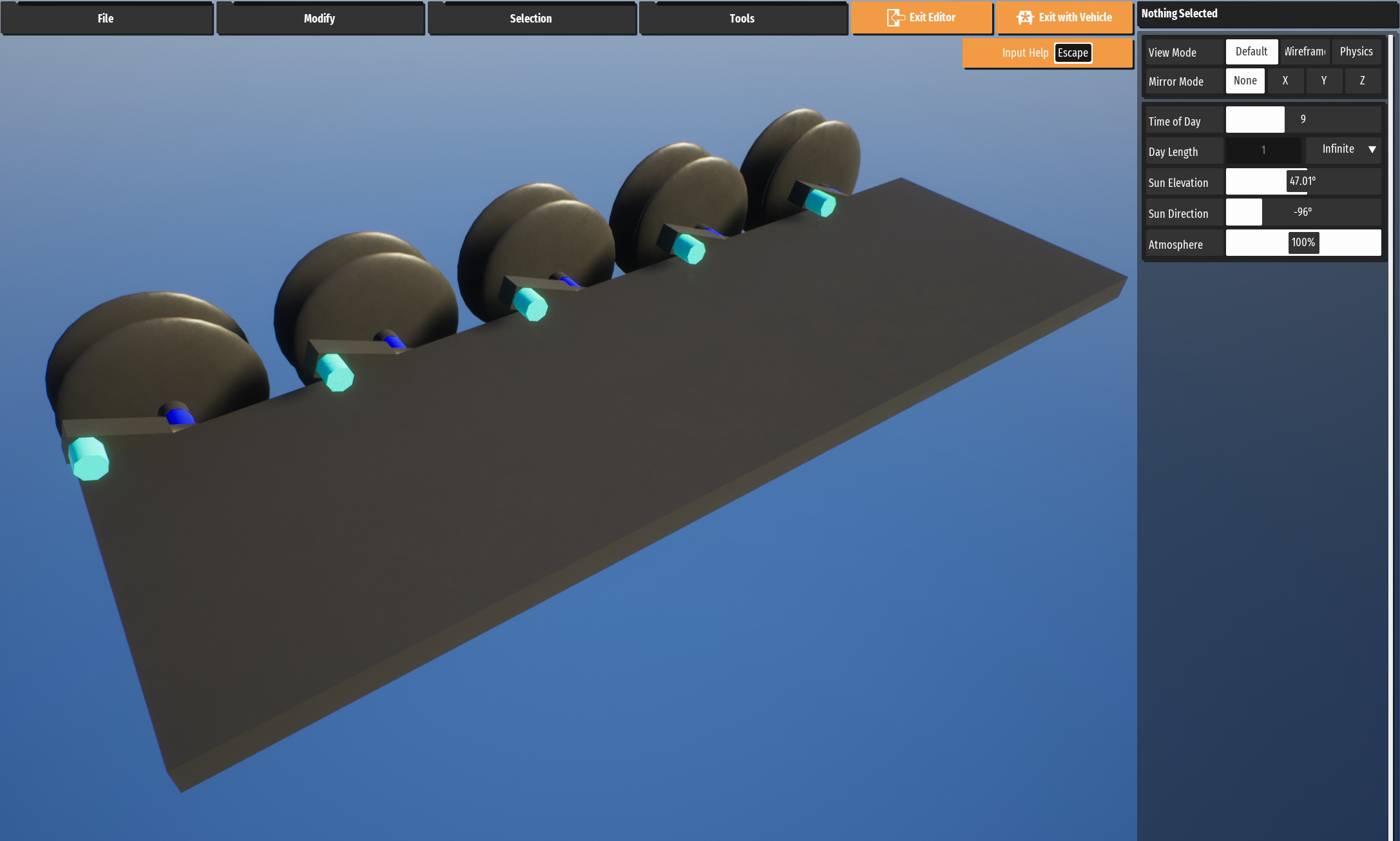Click the Infinite dropdown arrow icon

[1372, 150]
